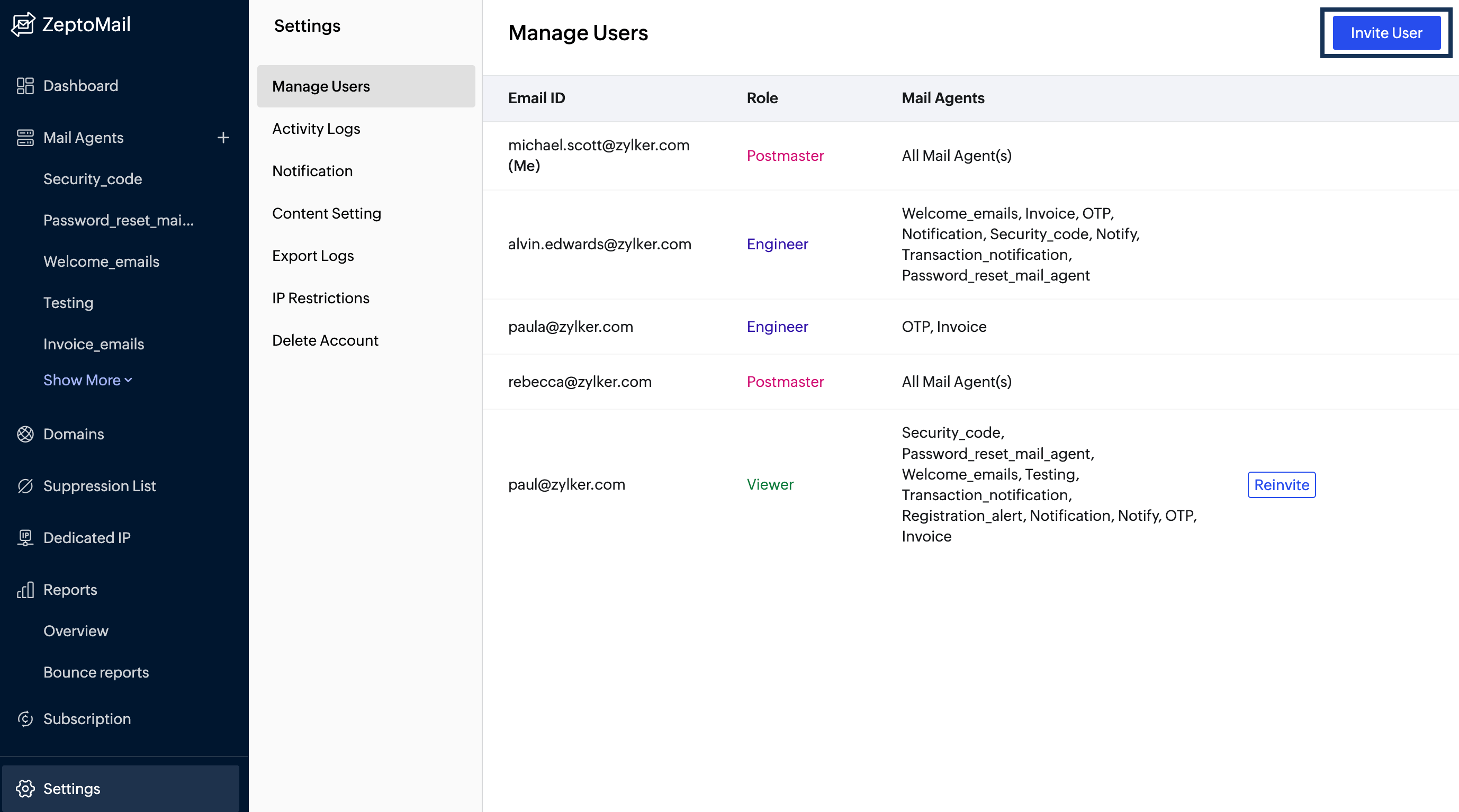The height and width of the screenshot is (812, 1459).
Task: Click the Suppression List icon
Action: coord(25,486)
